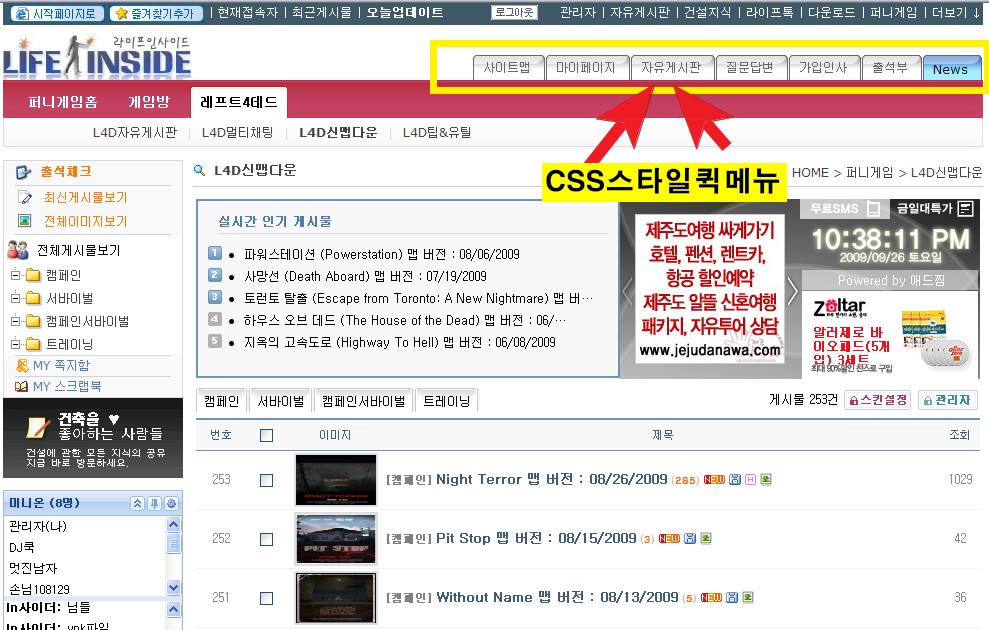Image resolution: width=989 pixels, height=630 pixels.
Task: Click the 무료SMS phone icon
Action: [874, 208]
